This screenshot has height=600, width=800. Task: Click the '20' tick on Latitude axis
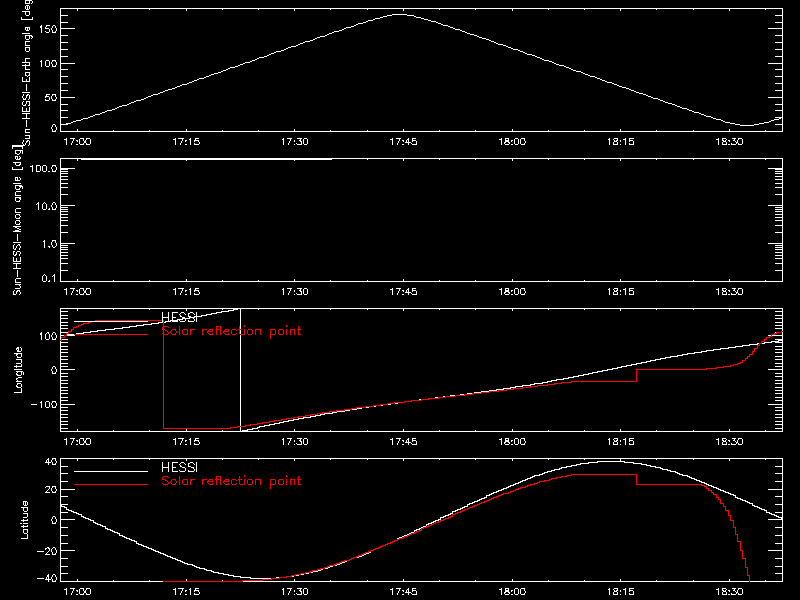[51, 490]
